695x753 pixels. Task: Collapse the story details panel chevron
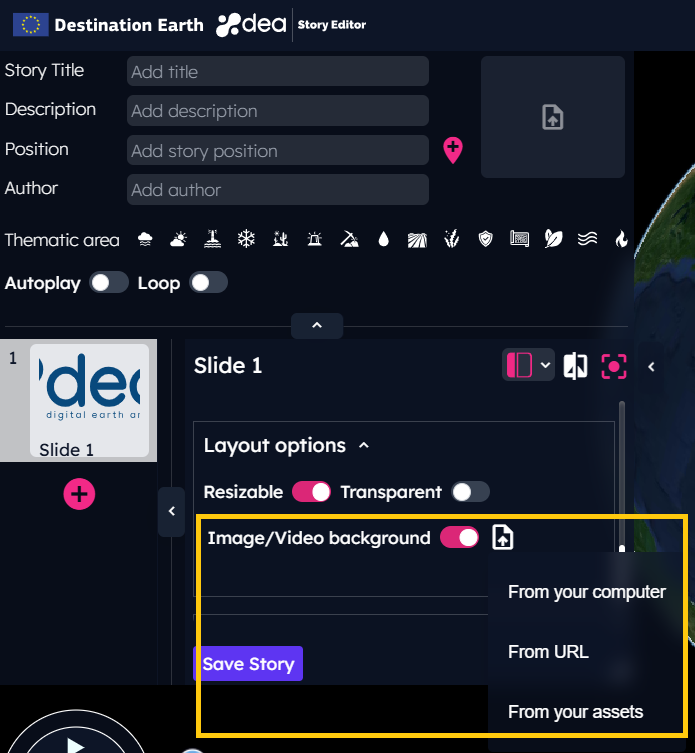click(317, 326)
